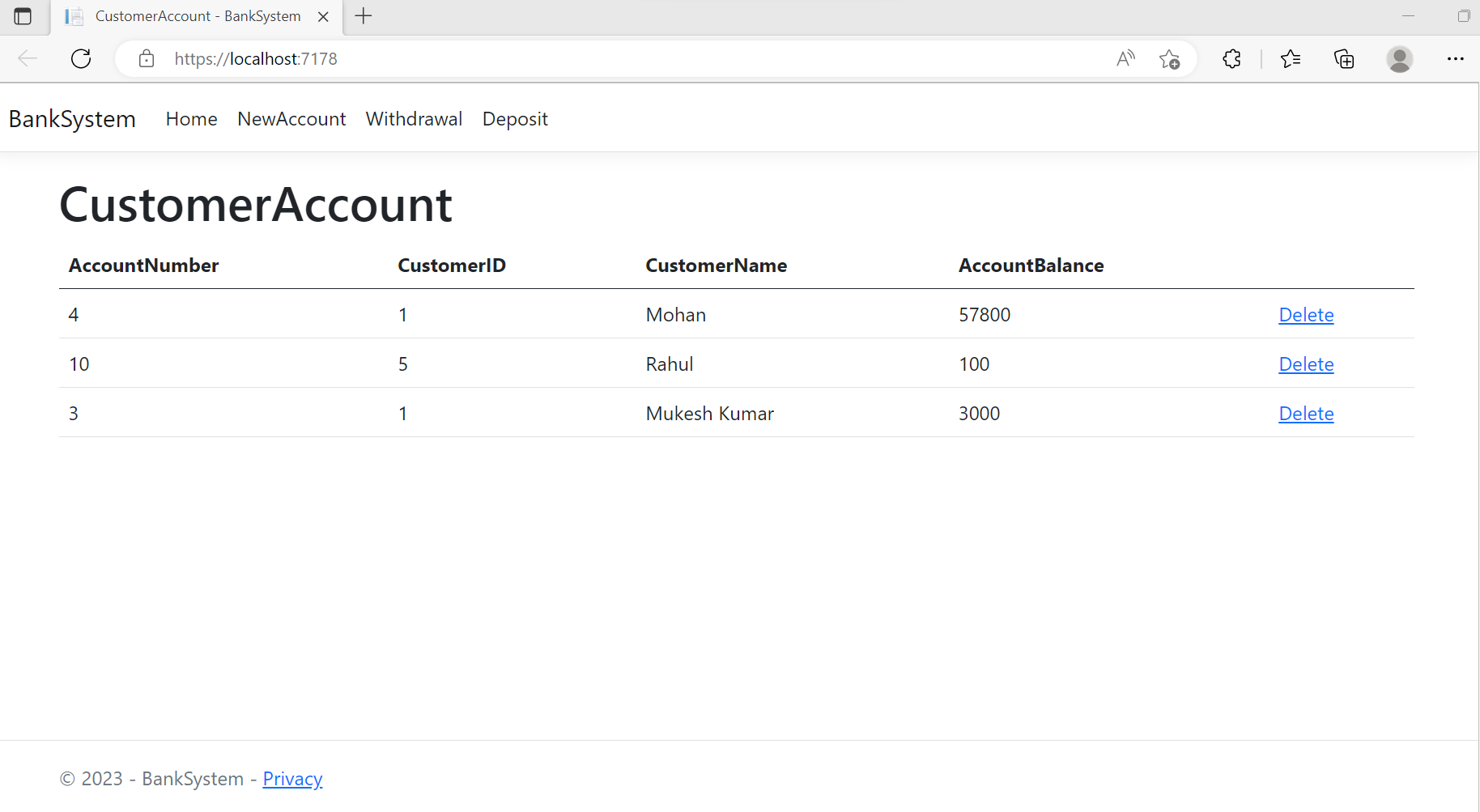Open the Privacy page in the footer
This screenshot has height=812, width=1480.
coord(292,778)
